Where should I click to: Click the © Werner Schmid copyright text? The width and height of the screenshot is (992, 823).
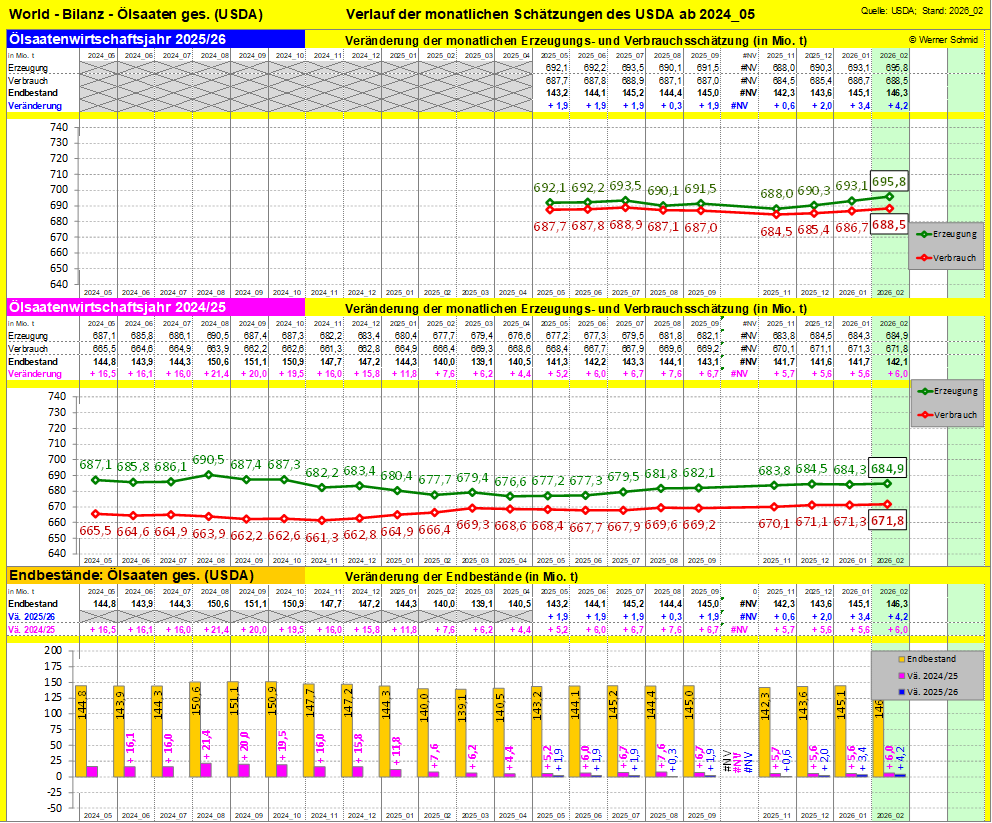click(943, 39)
